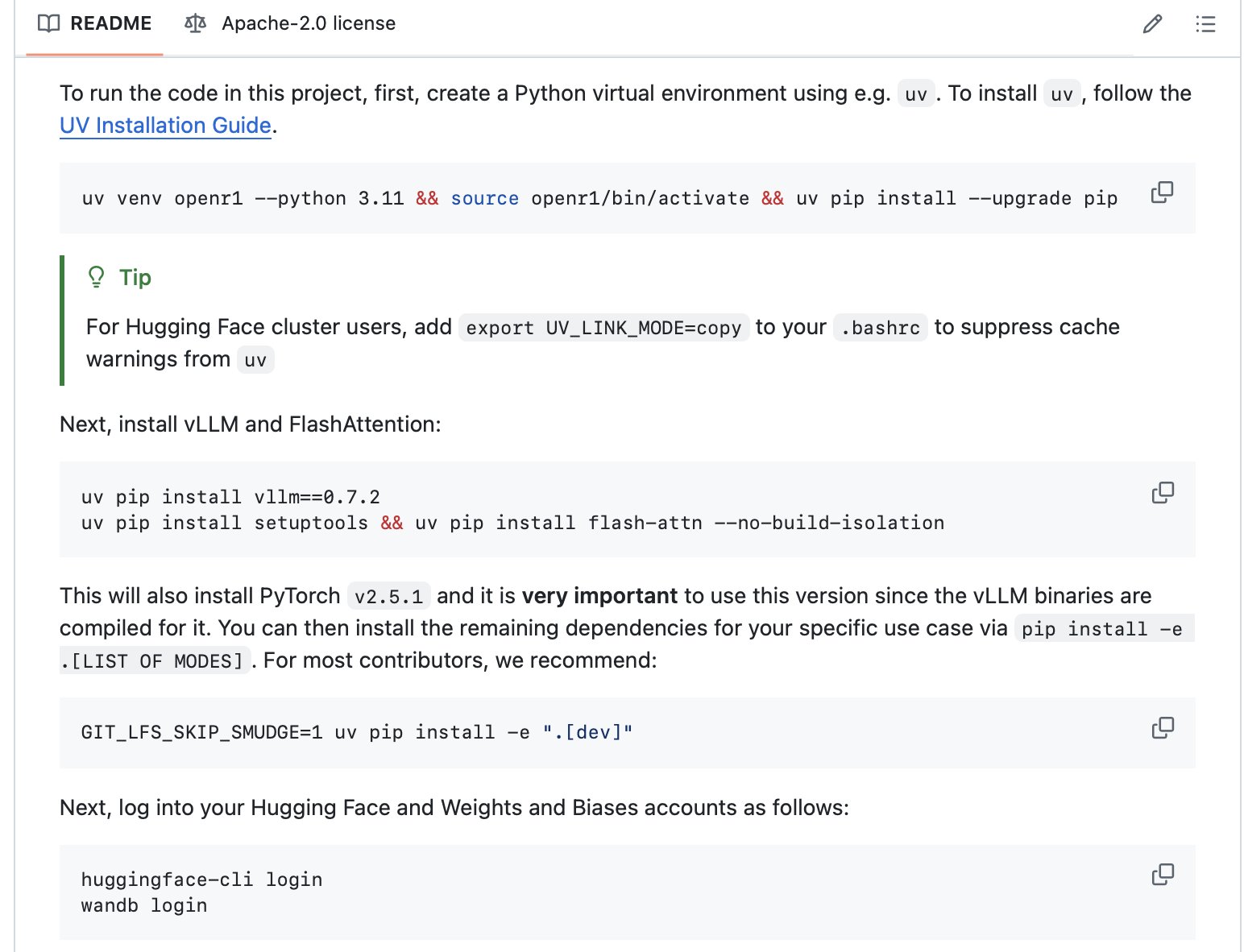Image resolution: width=1244 pixels, height=952 pixels.
Task: Click the .bashrc inline code
Action: [880, 328]
